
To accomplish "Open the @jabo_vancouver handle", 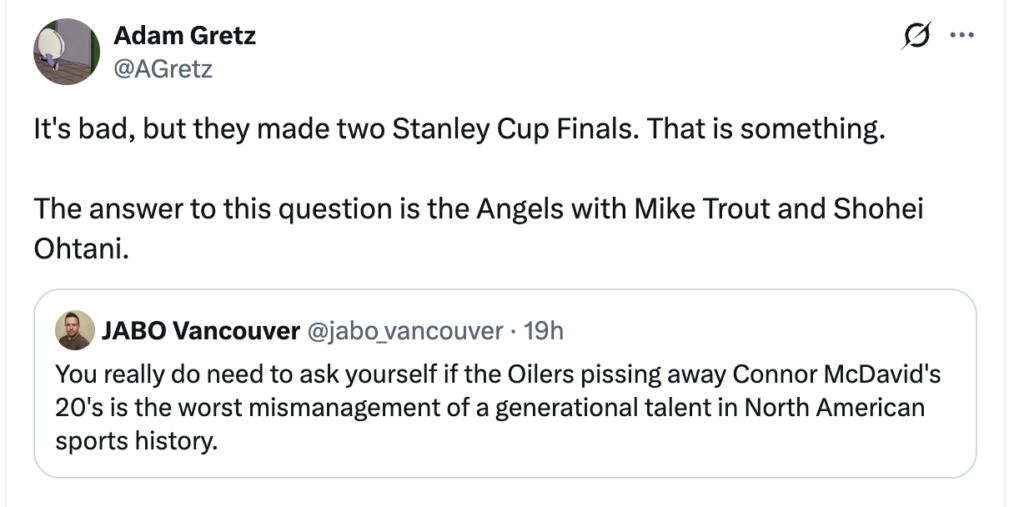I will (404, 331).
